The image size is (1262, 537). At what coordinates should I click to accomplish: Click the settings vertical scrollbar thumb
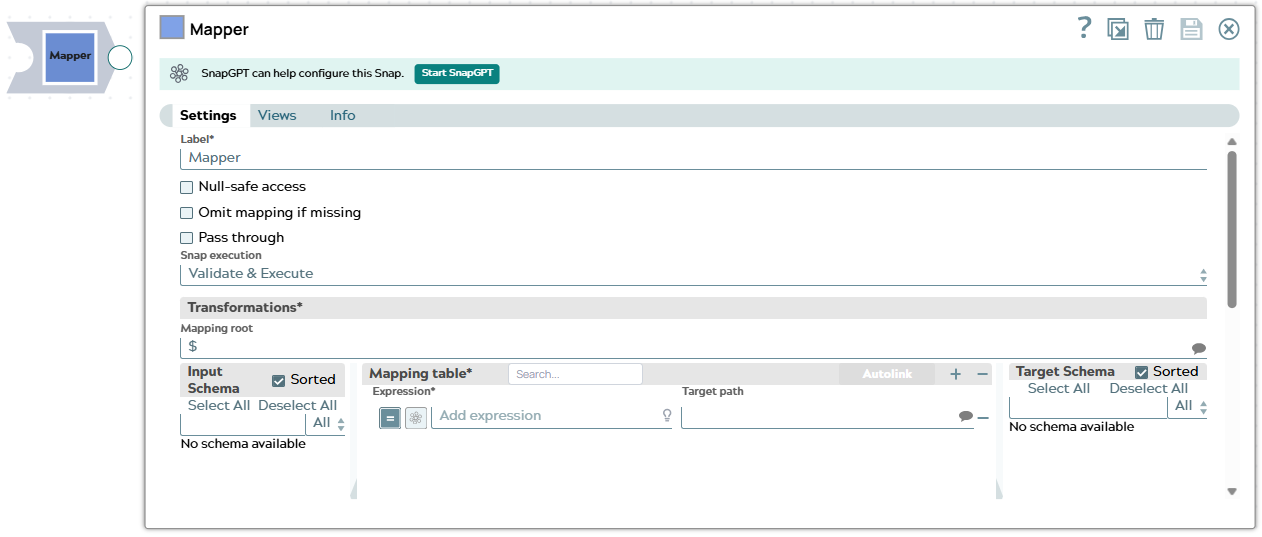click(1232, 229)
